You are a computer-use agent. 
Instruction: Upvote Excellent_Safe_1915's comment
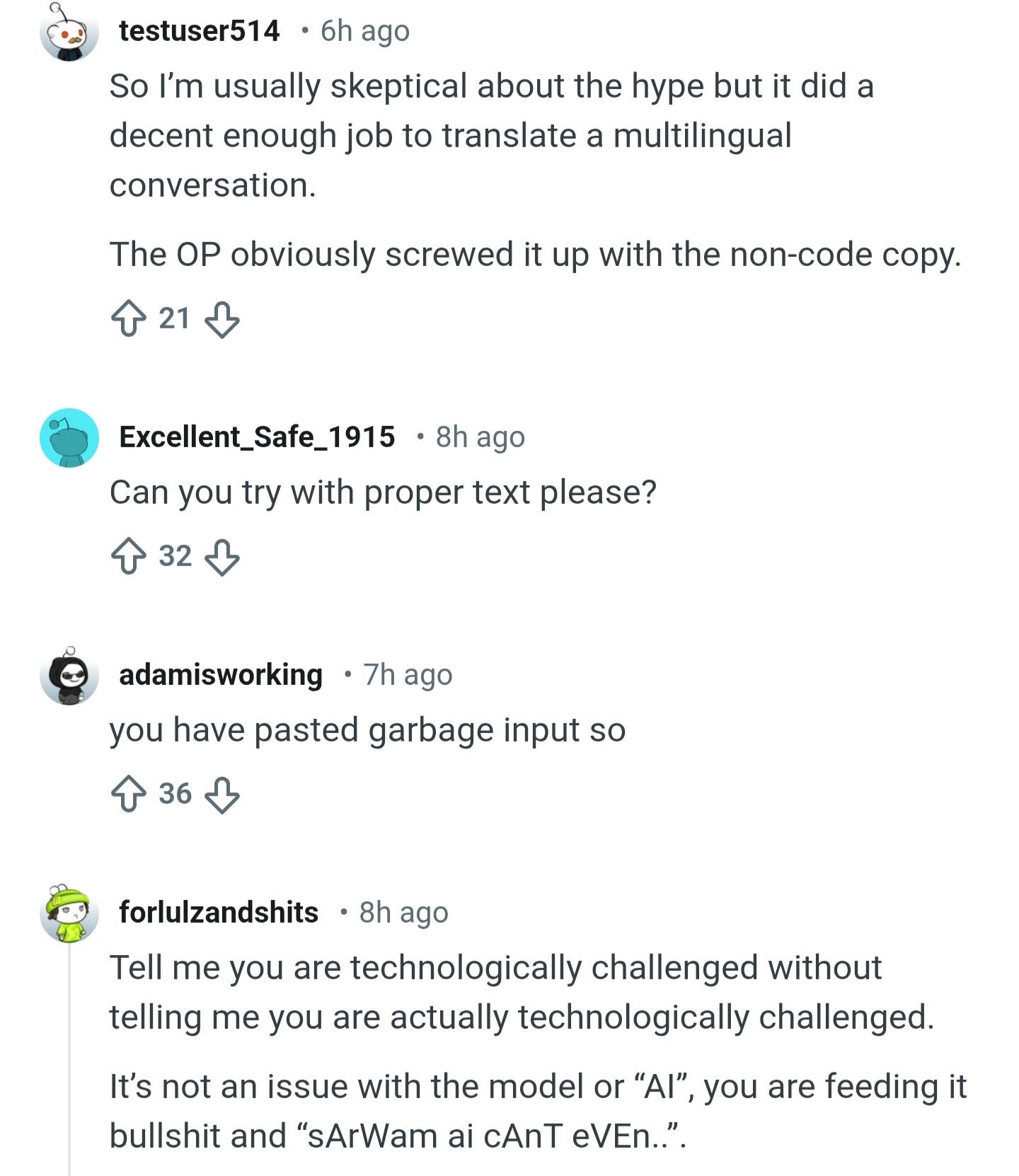(128, 557)
